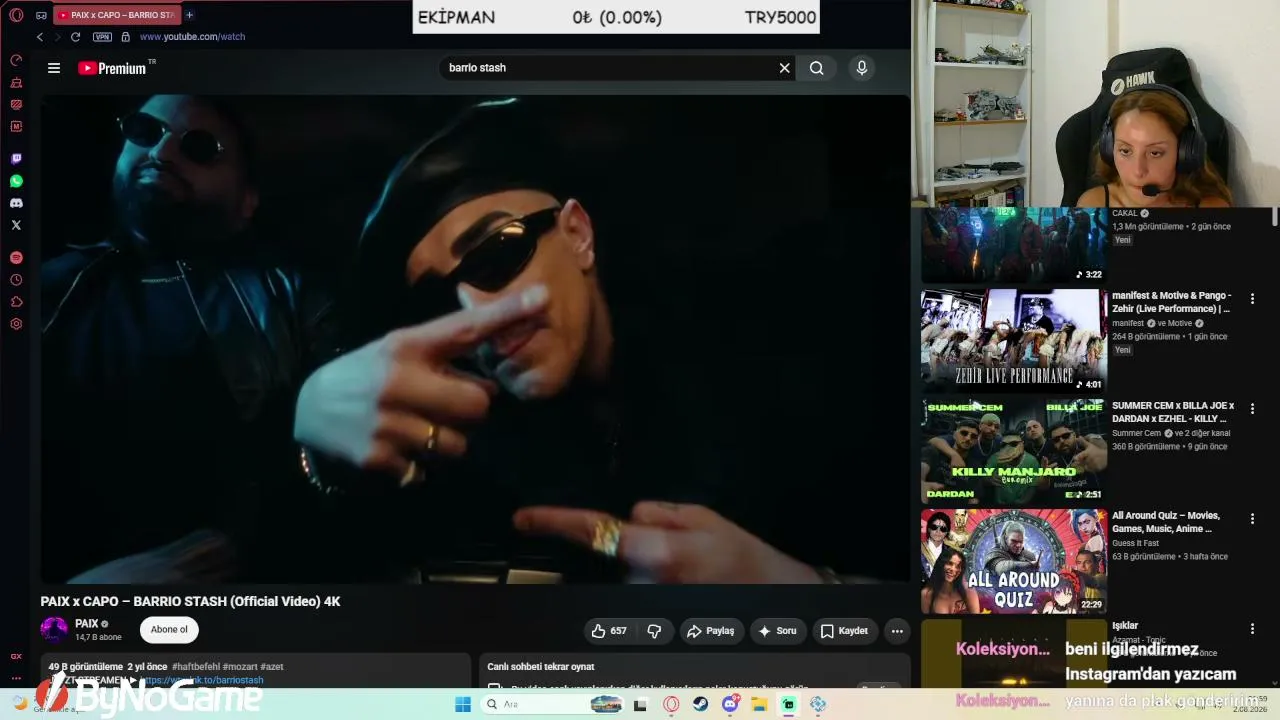Open the Windows Start menu

[x=463, y=705]
